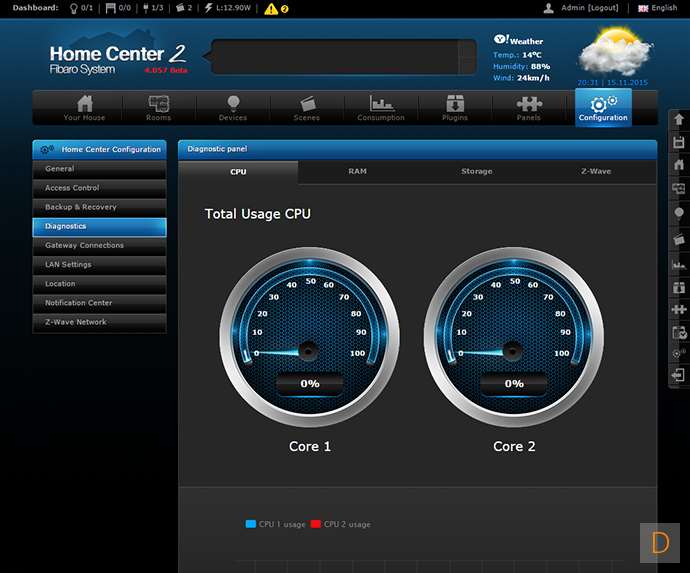The height and width of the screenshot is (573, 690).
Task: Click the yellow warning notification icon
Action: pos(272,8)
